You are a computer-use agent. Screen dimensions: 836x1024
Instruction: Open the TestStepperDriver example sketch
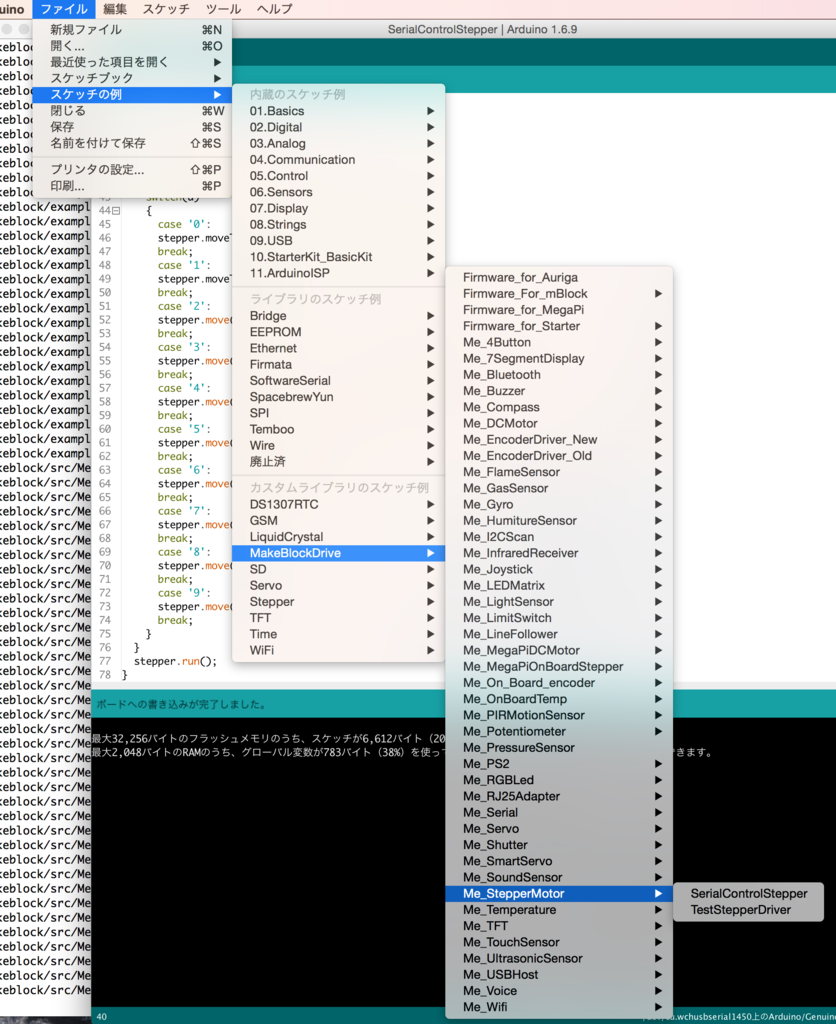[748, 910]
